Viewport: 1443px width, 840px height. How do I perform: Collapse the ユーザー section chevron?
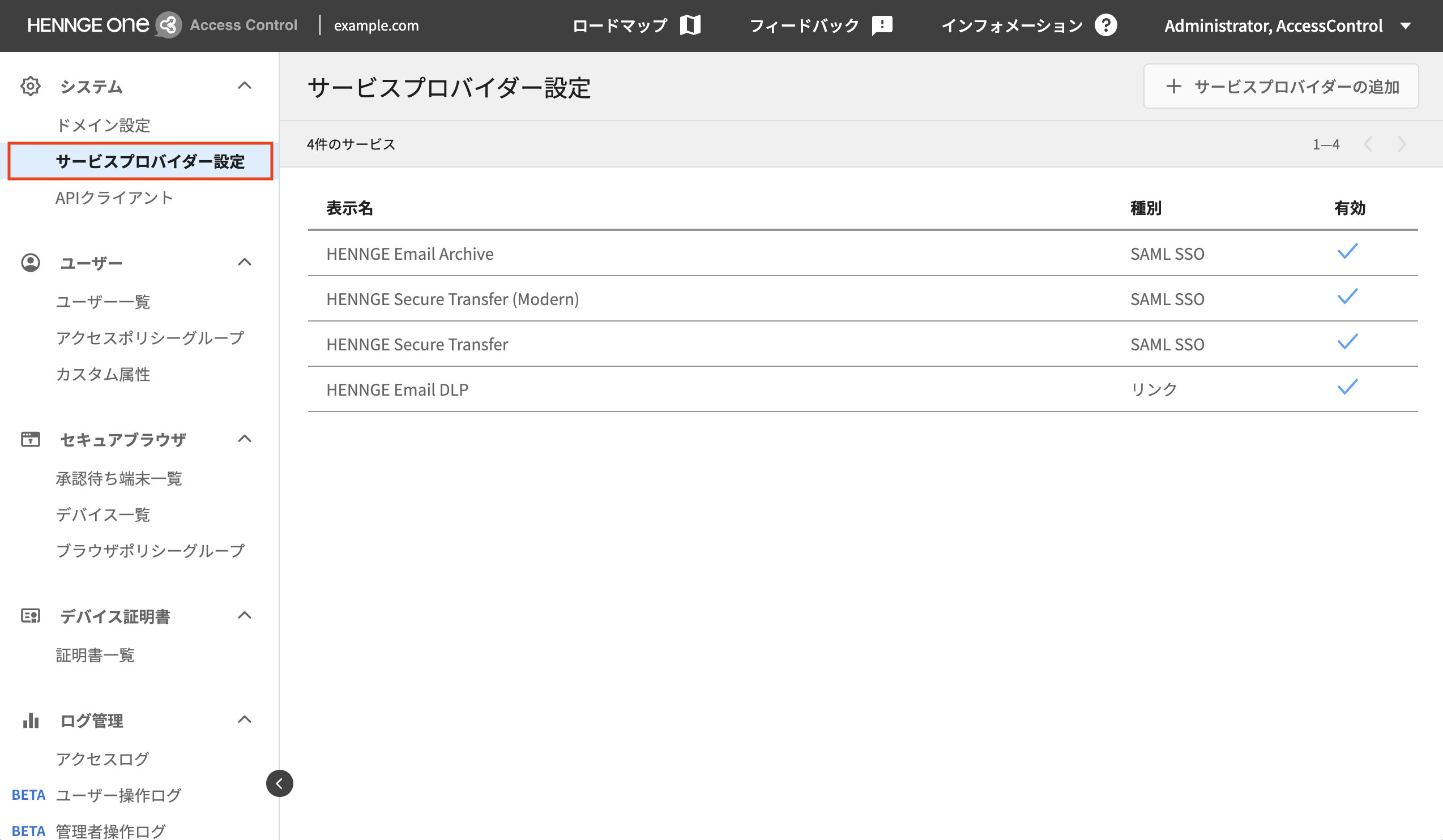(x=245, y=262)
